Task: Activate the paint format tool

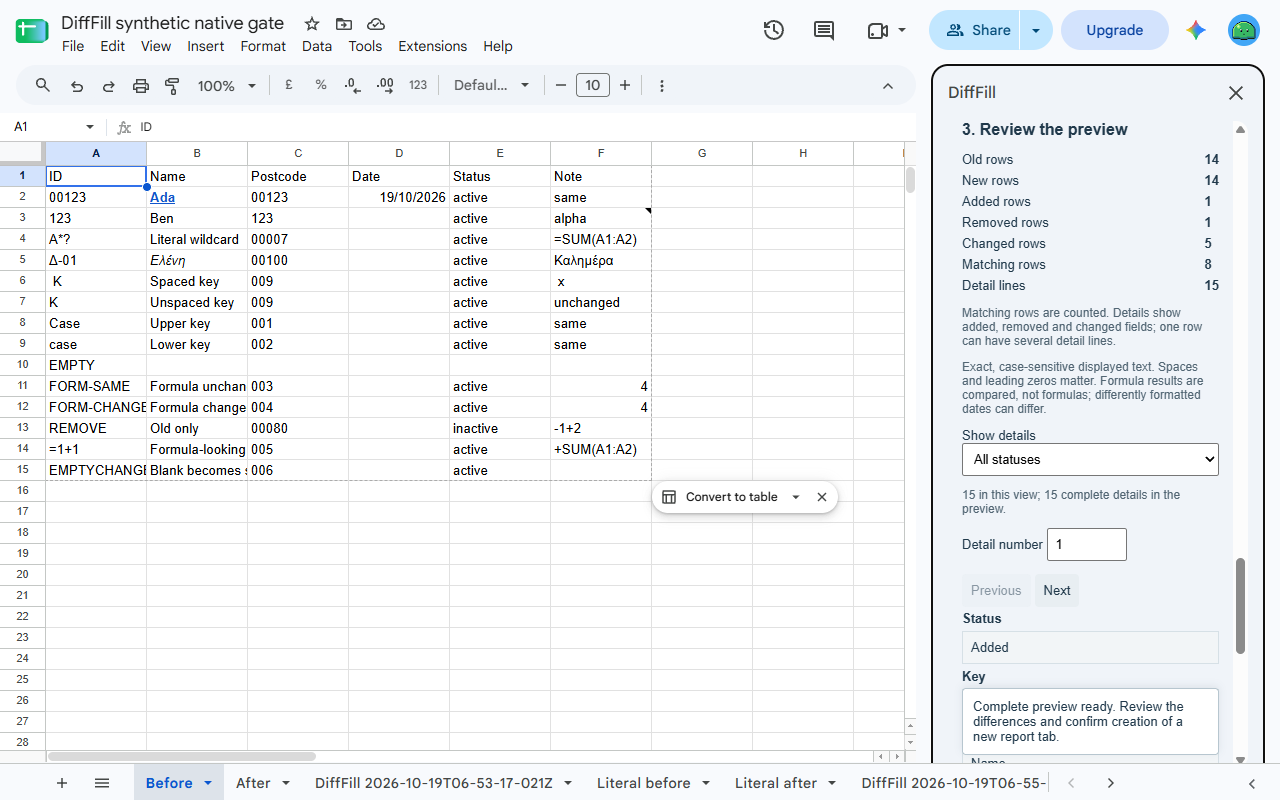Action: [x=172, y=86]
